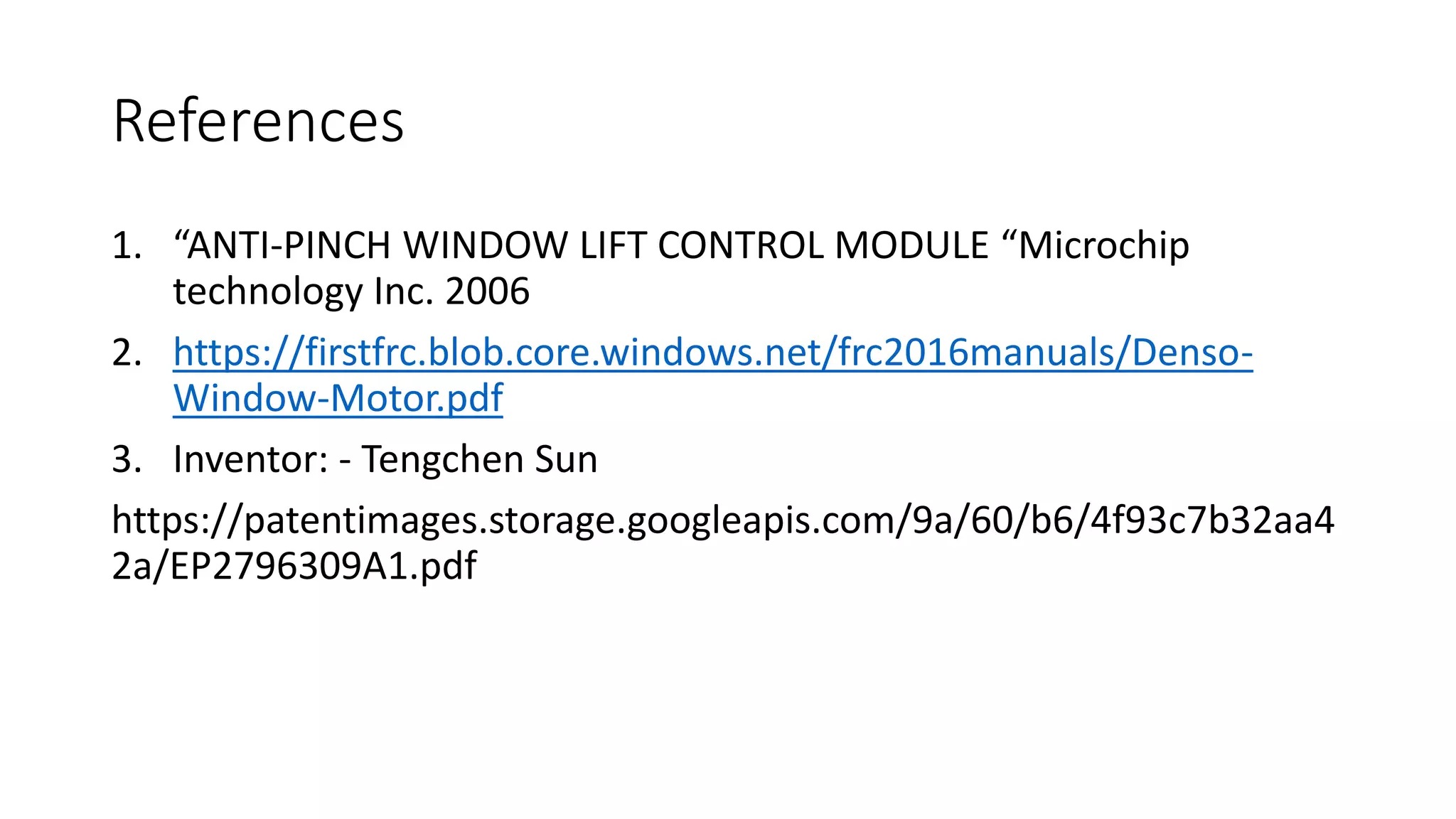Click the Window-Motor.pdf link line
The width and height of the screenshot is (1456, 819).
(x=338, y=398)
